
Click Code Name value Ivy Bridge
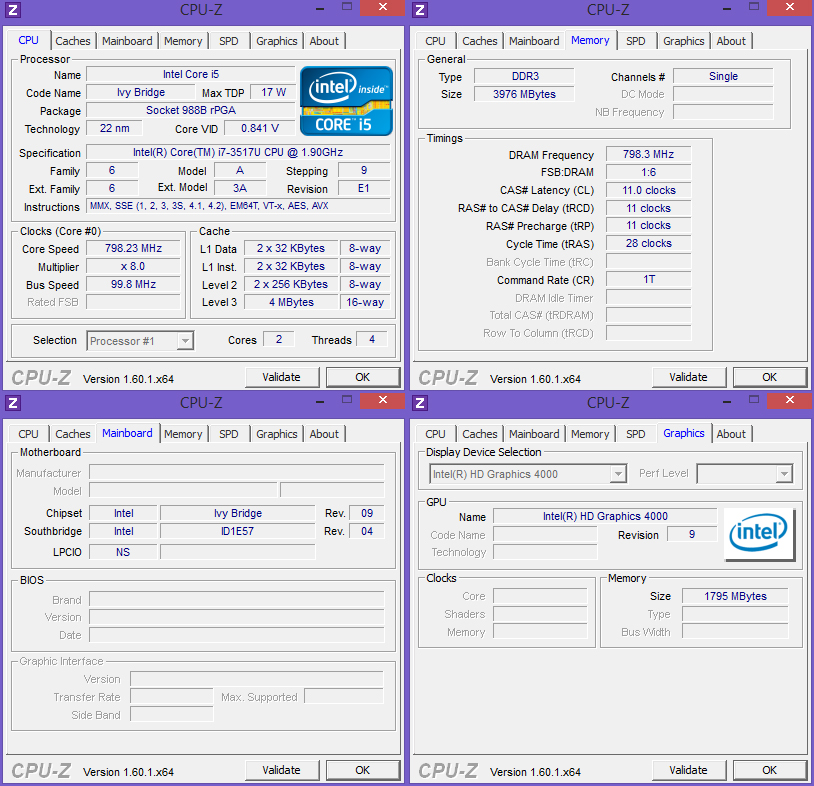(x=141, y=92)
